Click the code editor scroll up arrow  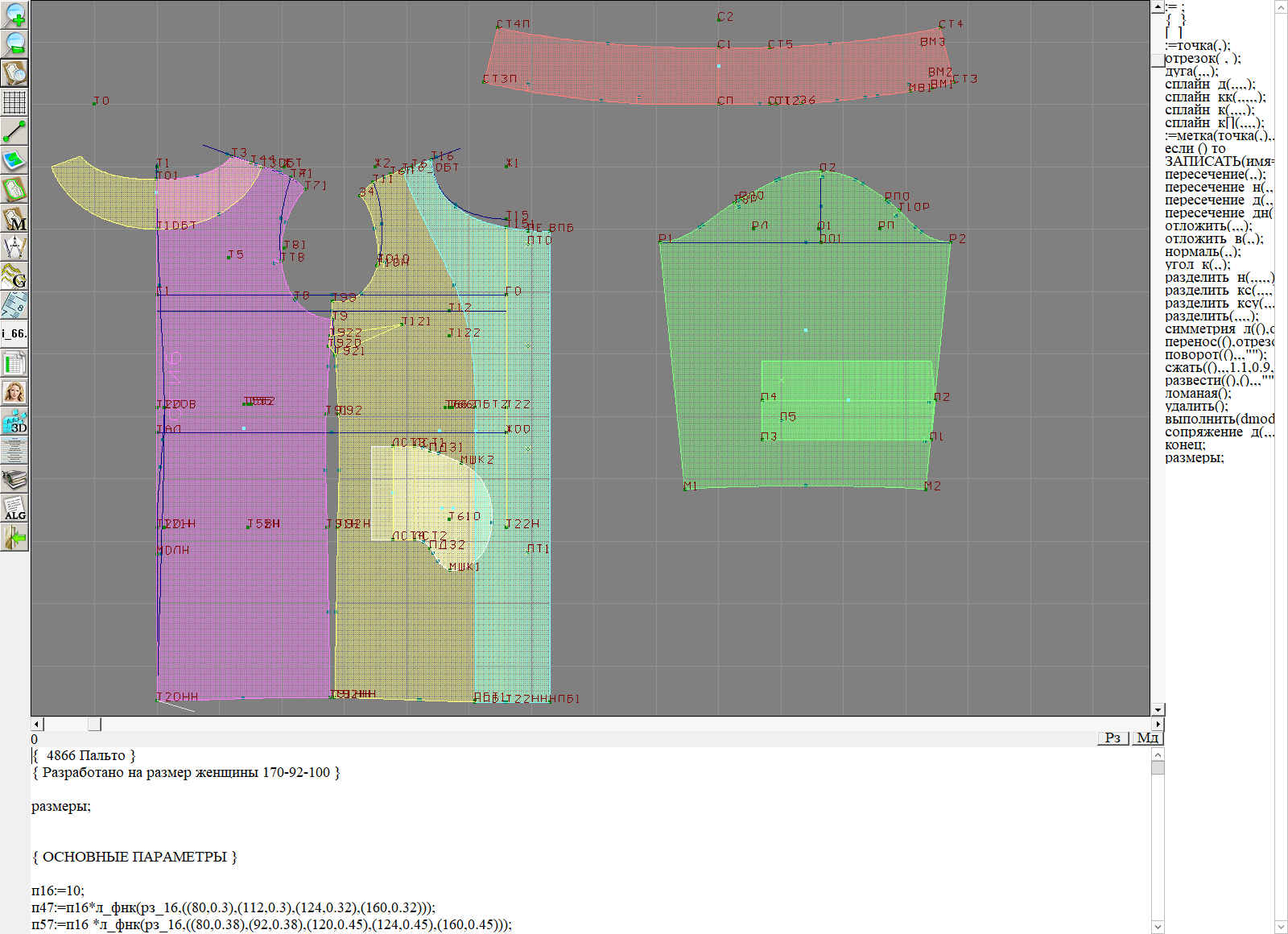[1158, 754]
